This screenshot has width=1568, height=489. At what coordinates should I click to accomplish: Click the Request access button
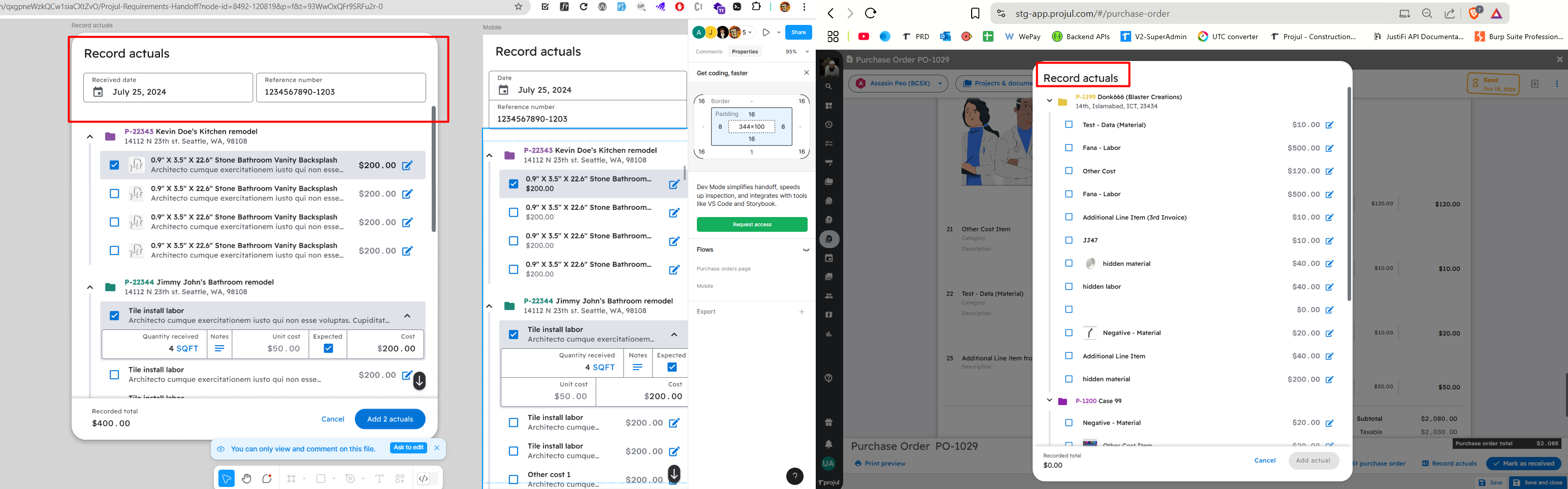click(752, 224)
